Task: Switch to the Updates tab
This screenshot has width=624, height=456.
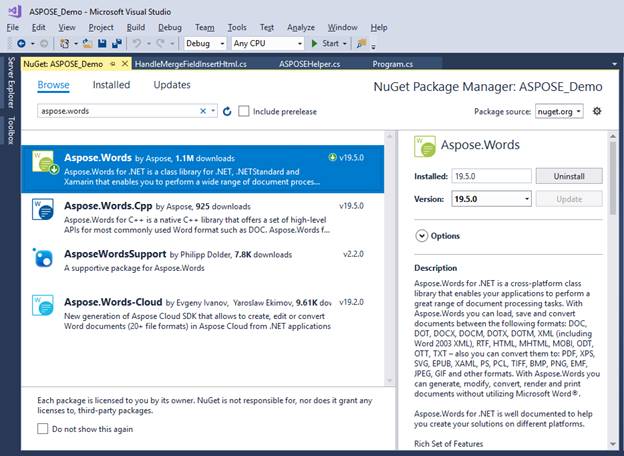Action: tap(172, 85)
